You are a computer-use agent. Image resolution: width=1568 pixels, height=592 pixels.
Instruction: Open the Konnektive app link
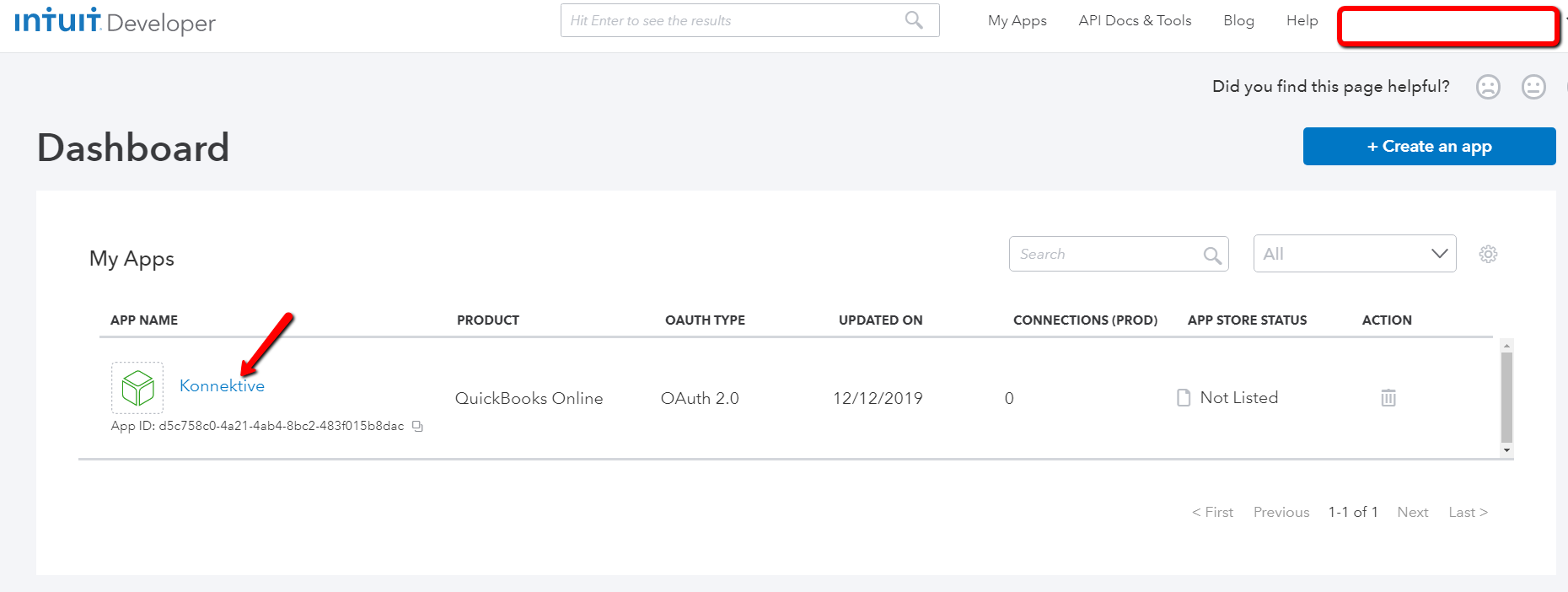[222, 385]
